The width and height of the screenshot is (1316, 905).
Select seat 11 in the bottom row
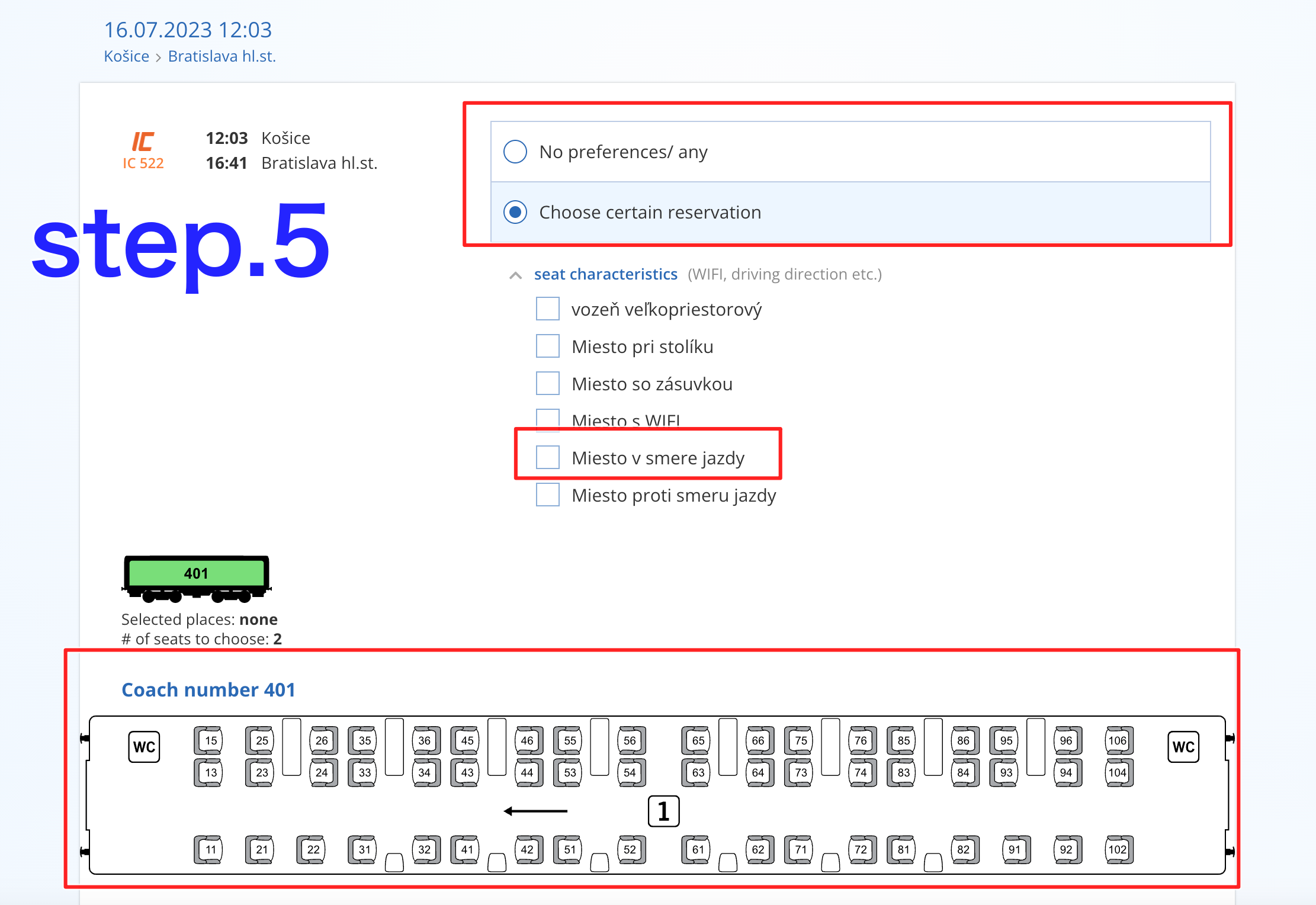pos(208,849)
